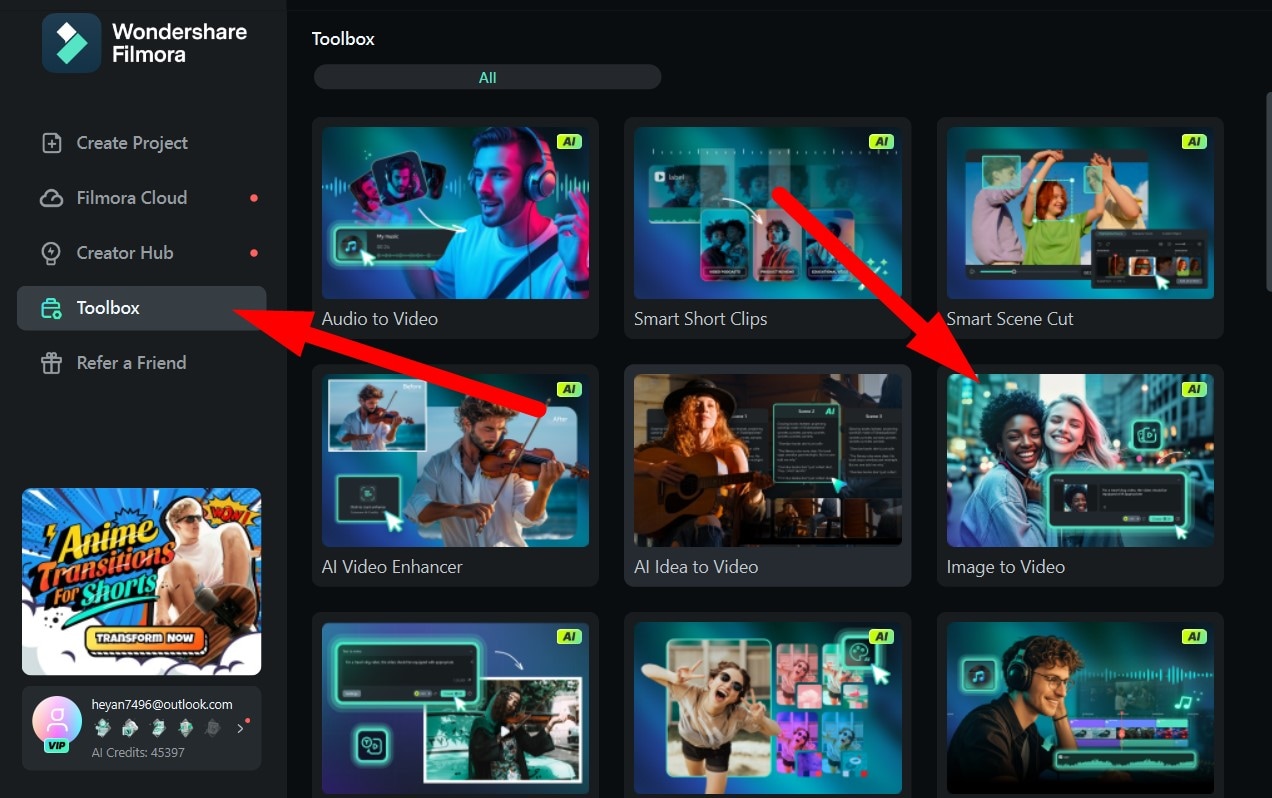
Task: Click the Transform Now button on anime banner
Action: coord(145,638)
